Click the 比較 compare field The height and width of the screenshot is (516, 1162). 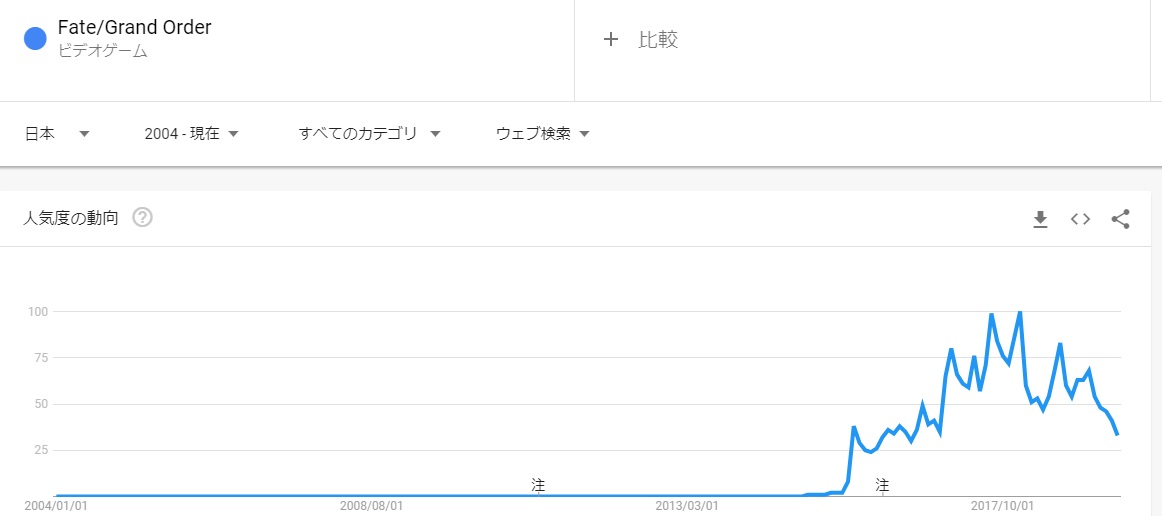[658, 40]
